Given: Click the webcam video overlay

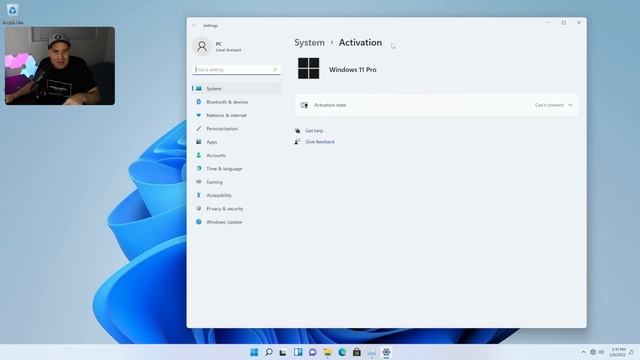Looking at the screenshot, I should 60,66.
